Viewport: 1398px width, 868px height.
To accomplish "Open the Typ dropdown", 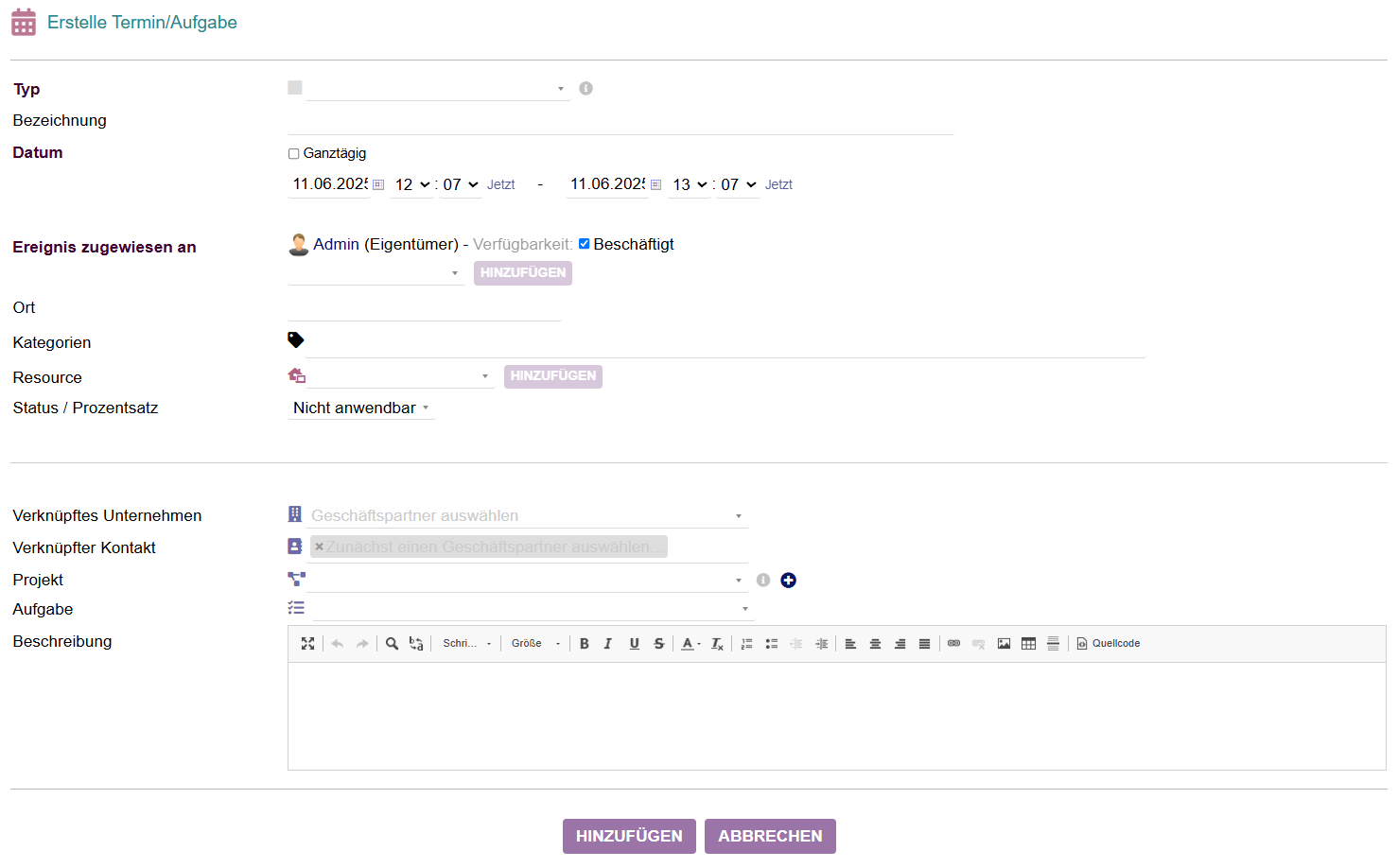I will click(437, 89).
